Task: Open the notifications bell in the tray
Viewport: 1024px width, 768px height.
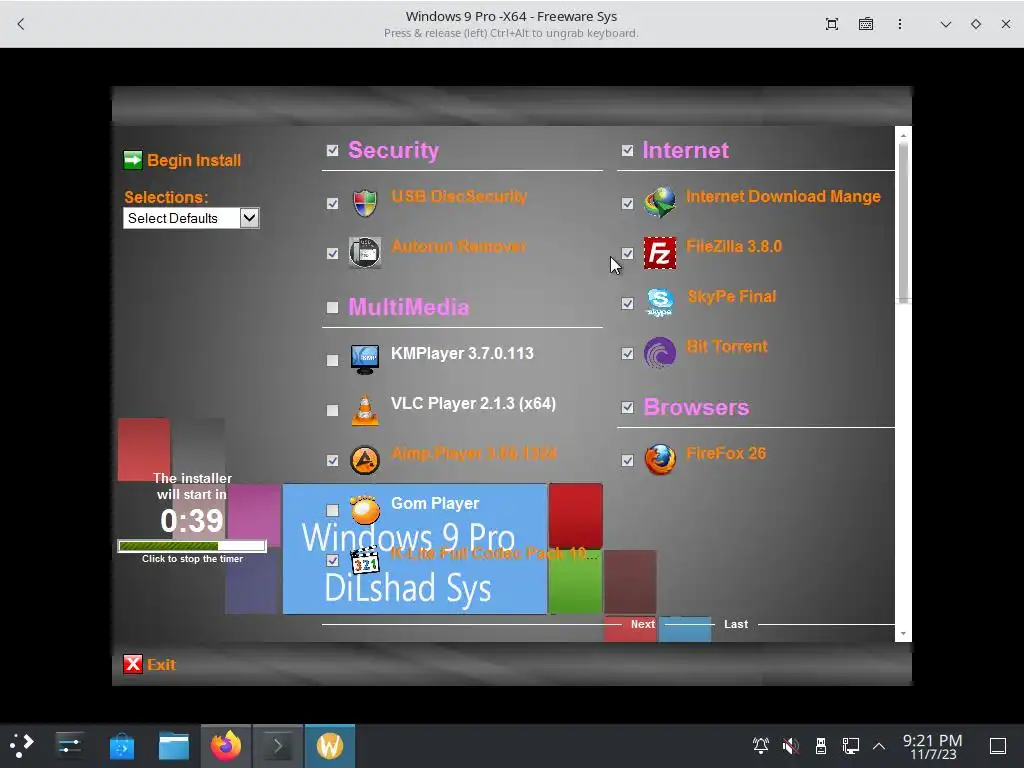Action: tap(761, 745)
